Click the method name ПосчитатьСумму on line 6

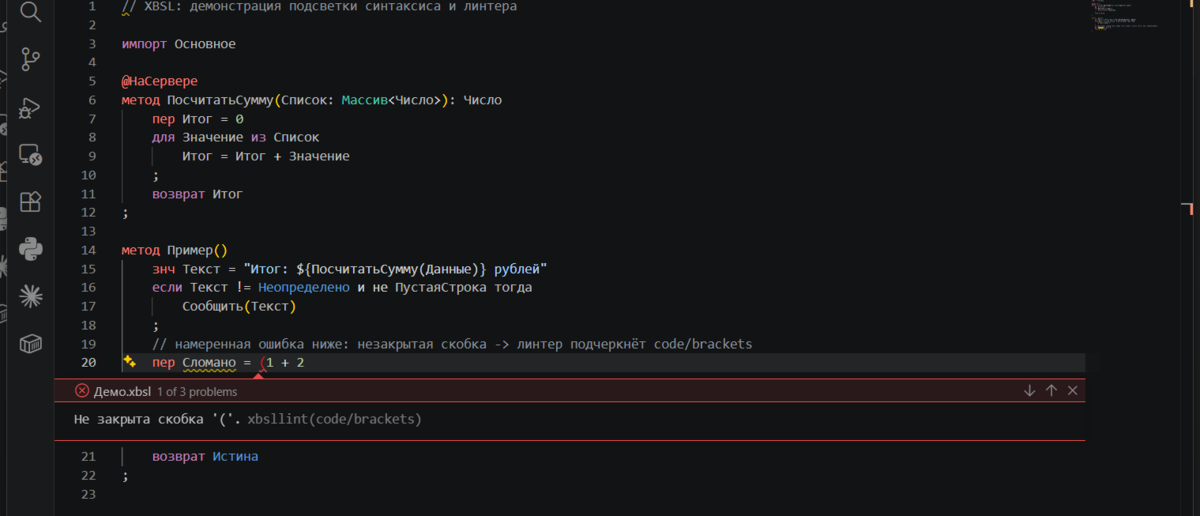coord(220,100)
